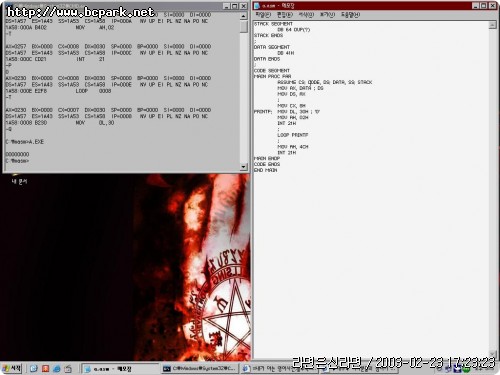Click the first quick launch icon
This screenshot has width=500, height=375.
tap(34, 368)
